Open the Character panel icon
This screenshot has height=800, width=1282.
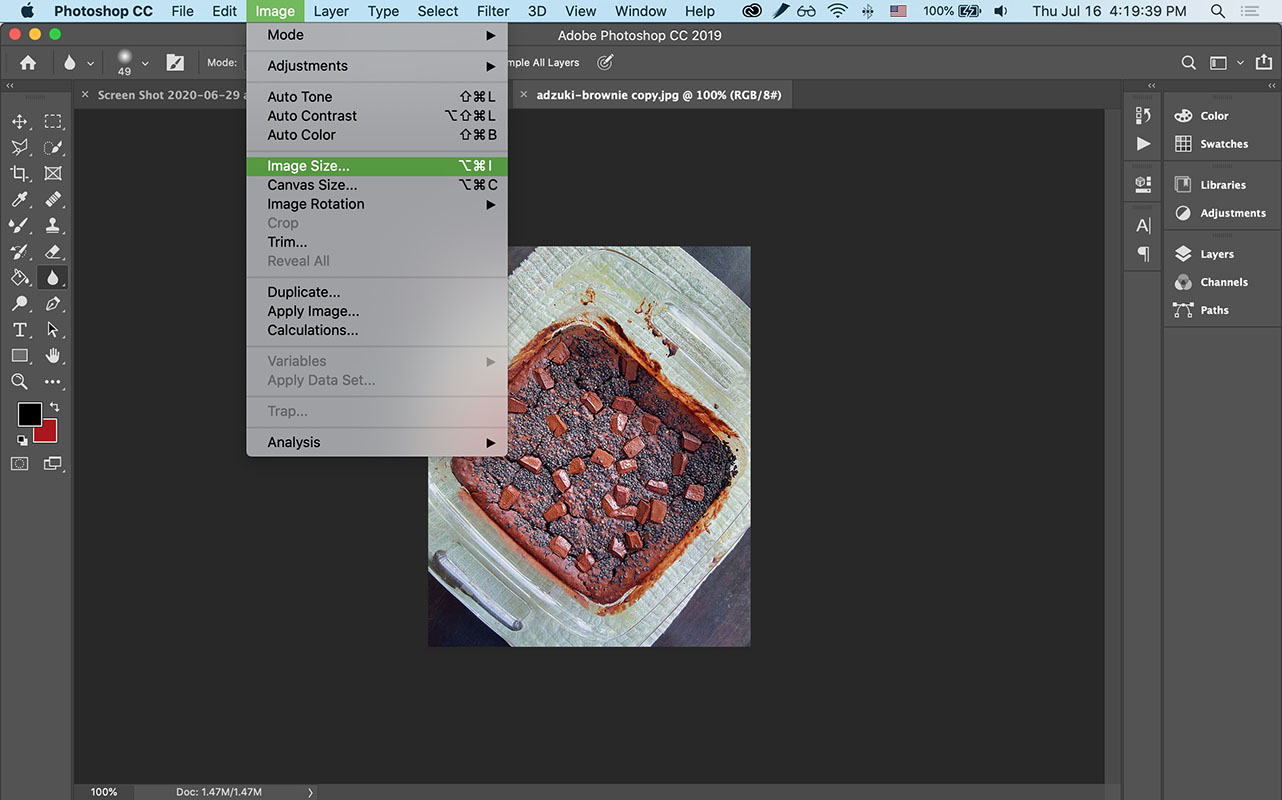(x=1142, y=225)
